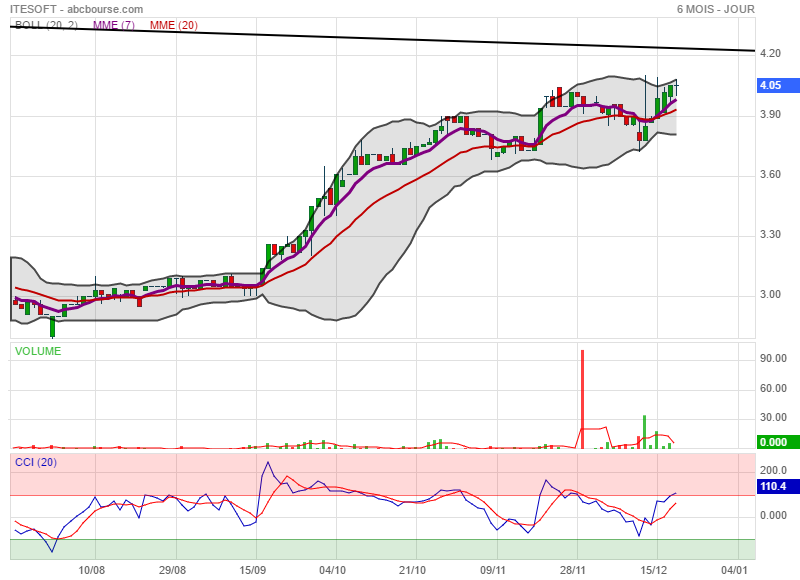
Task: Click the 90.00 volume axis label
Action: 773,358
